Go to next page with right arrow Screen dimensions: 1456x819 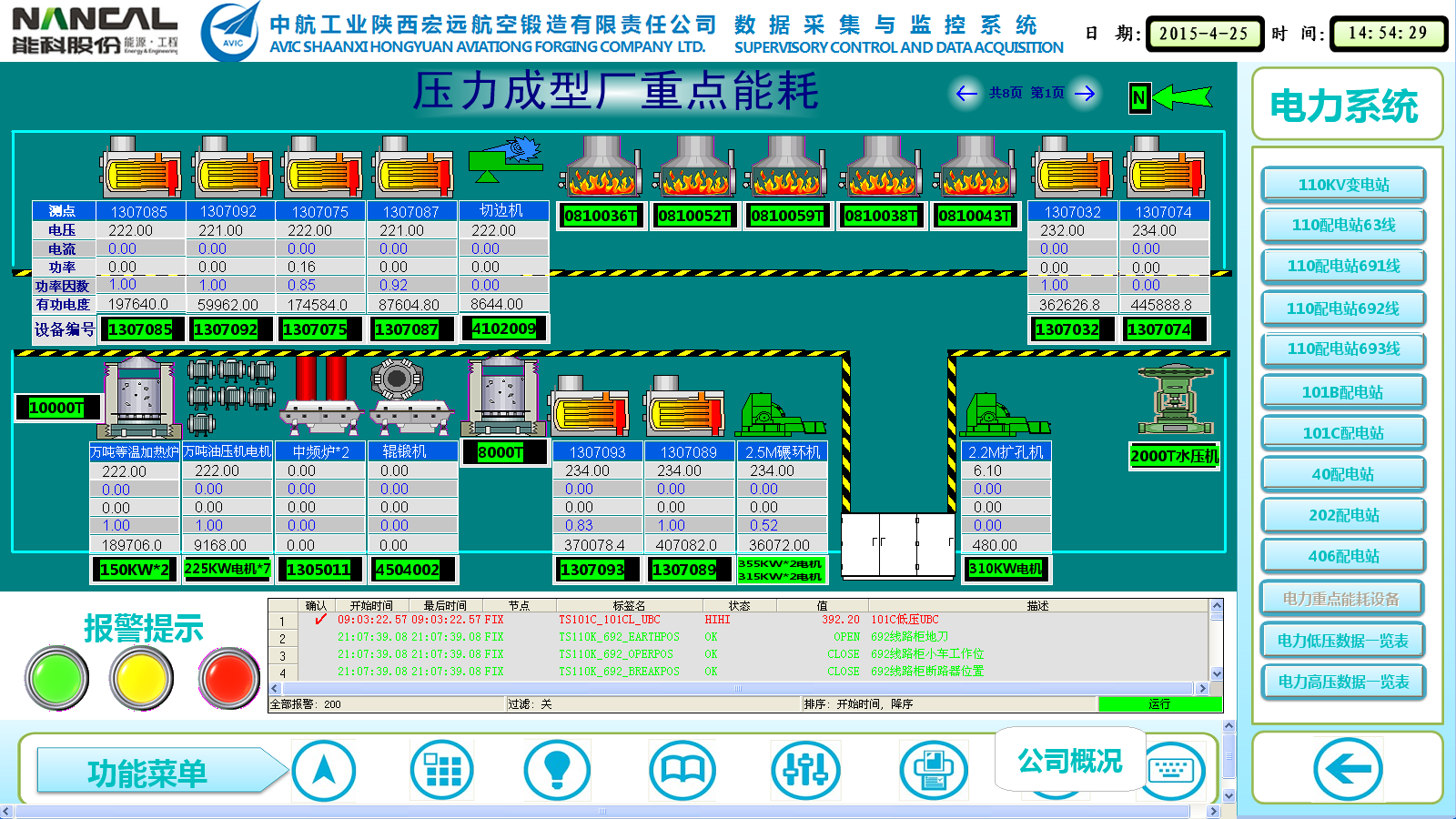pos(1085,93)
